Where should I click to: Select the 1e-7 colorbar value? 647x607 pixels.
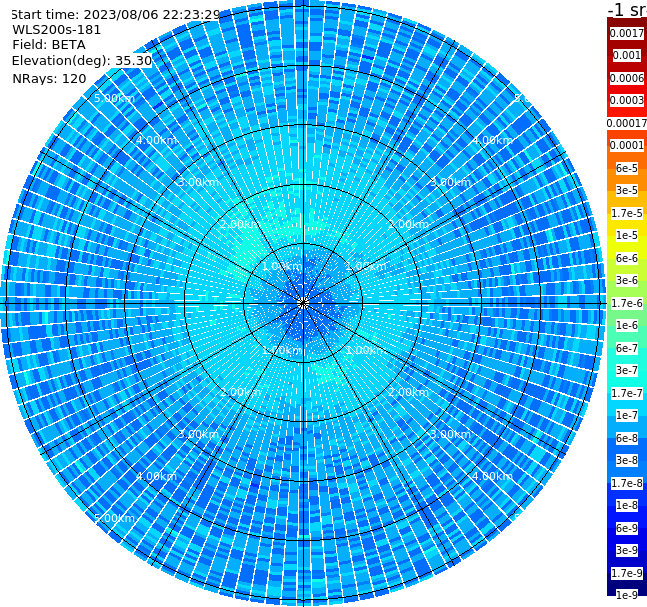coord(627,415)
